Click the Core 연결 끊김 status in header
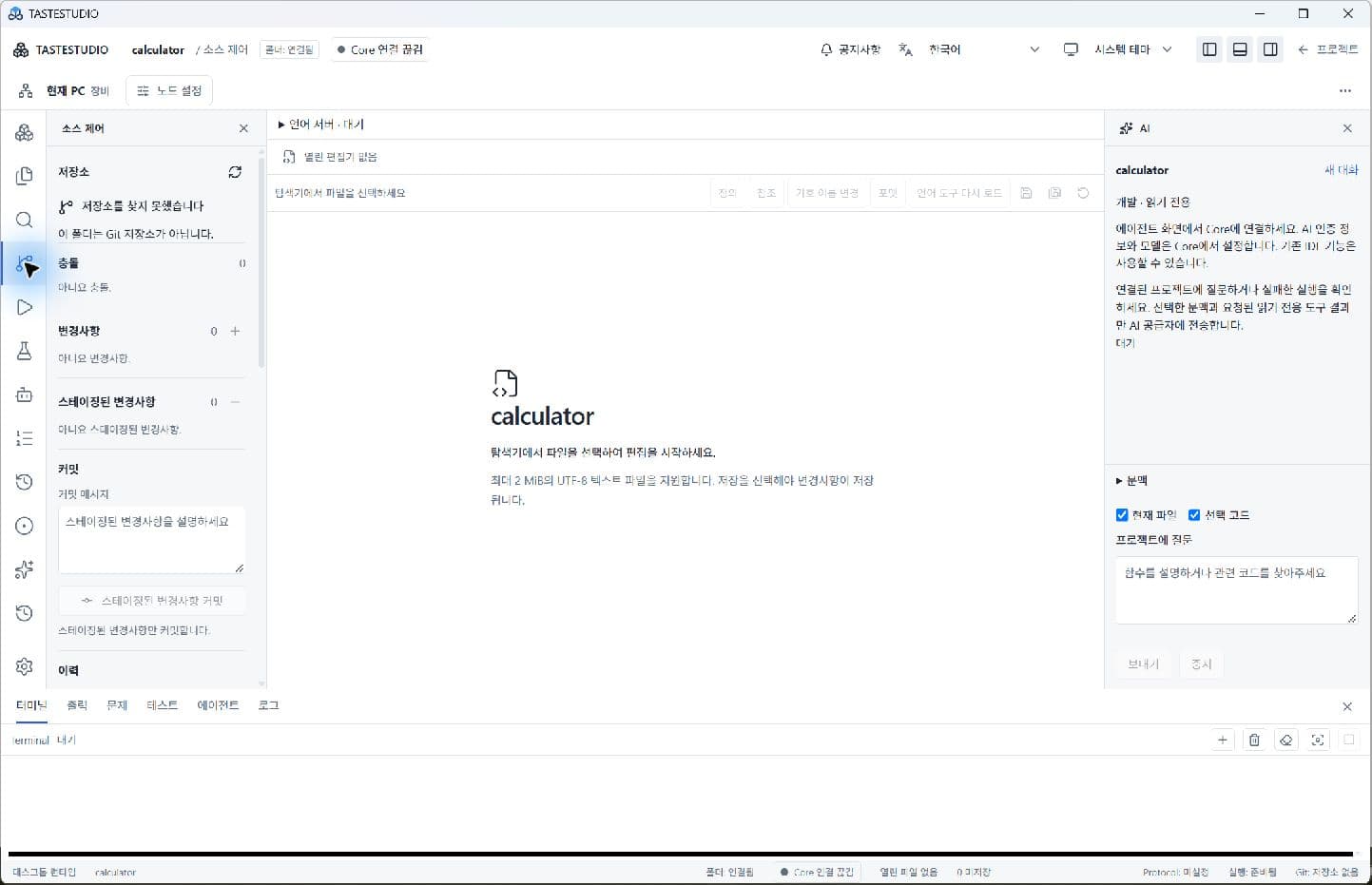Image resolution: width=1372 pixels, height=885 pixels. click(380, 49)
